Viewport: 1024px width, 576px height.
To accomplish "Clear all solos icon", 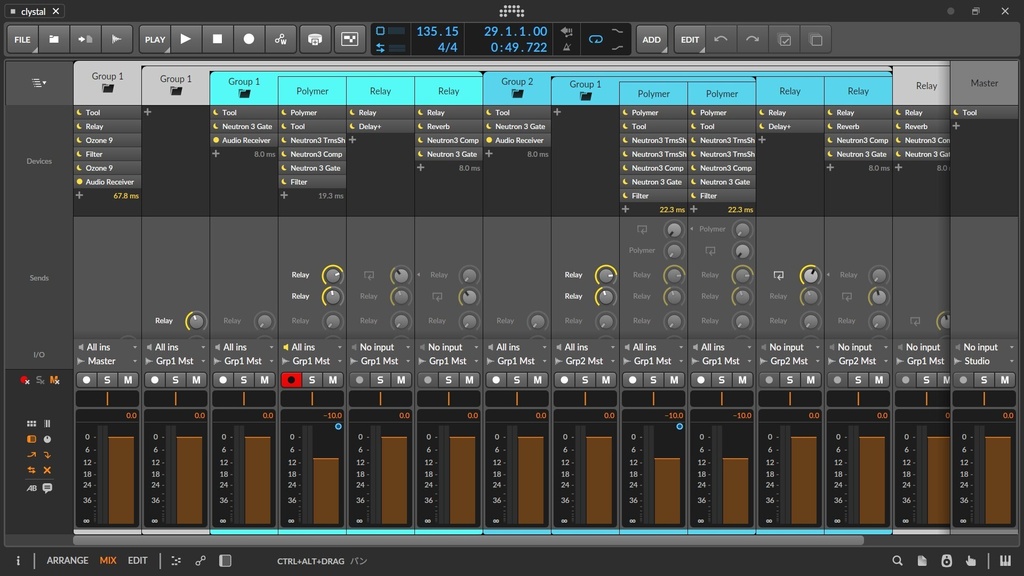I will pyautogui.click(x=40, y=380).
